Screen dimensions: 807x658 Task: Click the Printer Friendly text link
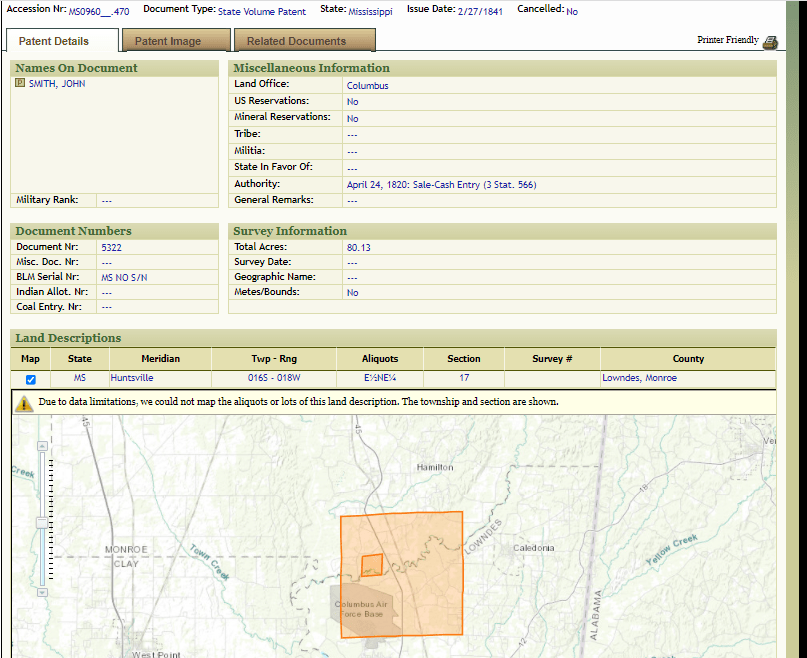point(727,40)
